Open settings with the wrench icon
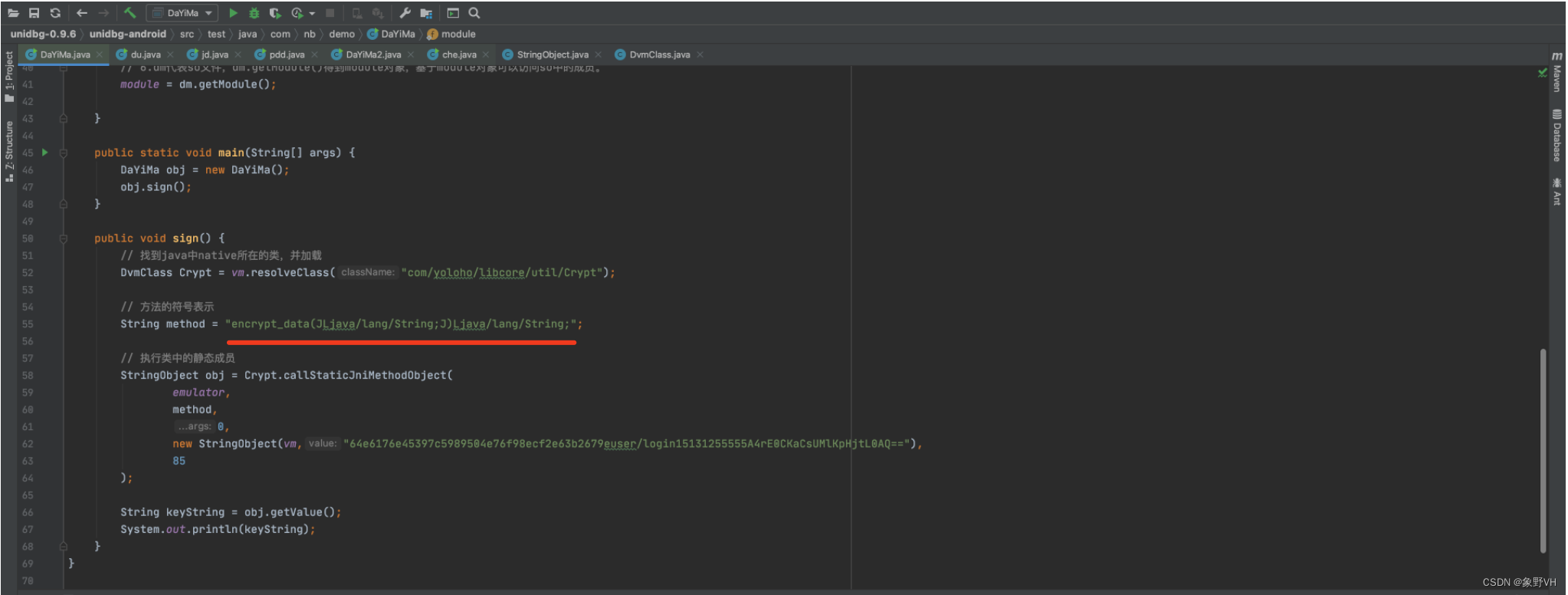Viewport: 1568px width, 595px height. [405, 13]
